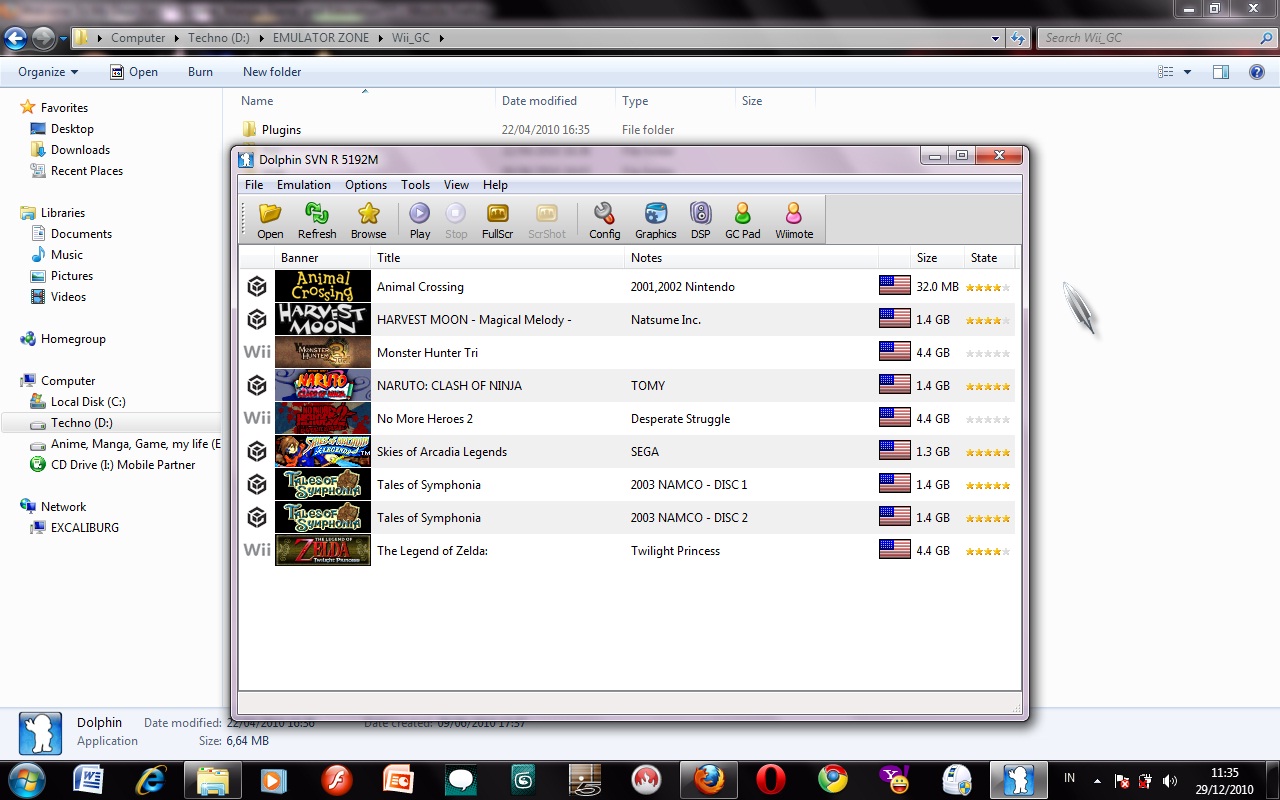The height and width of the screenshot is (800, 1280).
Task: Select Downloads in the Favorites sidebar
Action: [80, 150]
